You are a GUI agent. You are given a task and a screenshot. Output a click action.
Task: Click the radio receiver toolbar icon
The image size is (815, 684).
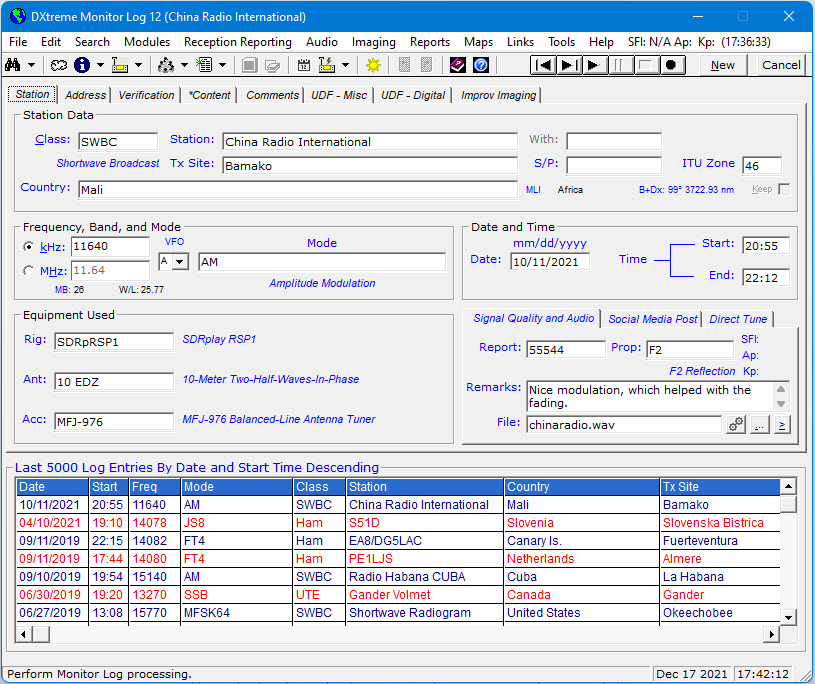(120, 65)
